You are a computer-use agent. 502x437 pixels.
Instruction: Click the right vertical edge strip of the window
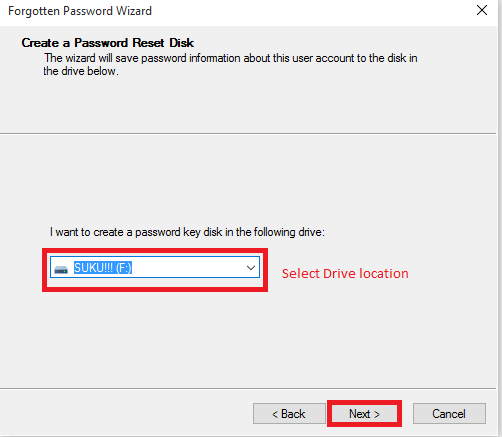tap(499, 218)
